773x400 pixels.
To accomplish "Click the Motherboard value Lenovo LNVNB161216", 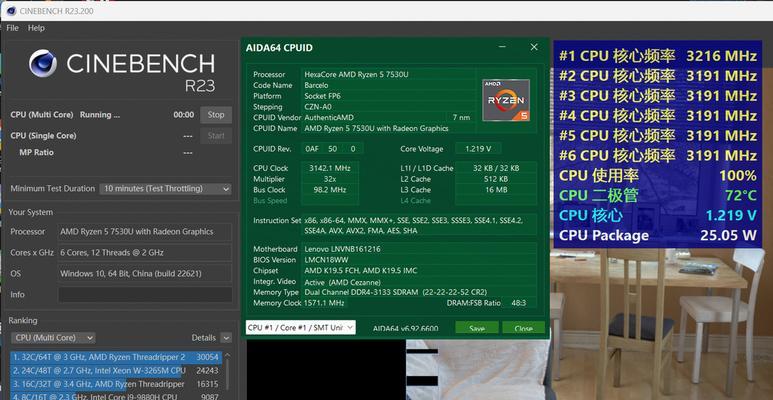I will pos(342,249).
